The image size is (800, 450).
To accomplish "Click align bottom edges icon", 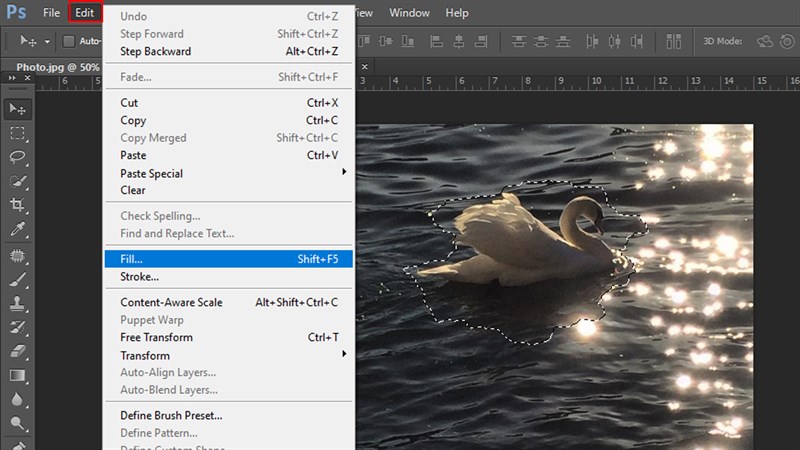I will tap(408, 41).
